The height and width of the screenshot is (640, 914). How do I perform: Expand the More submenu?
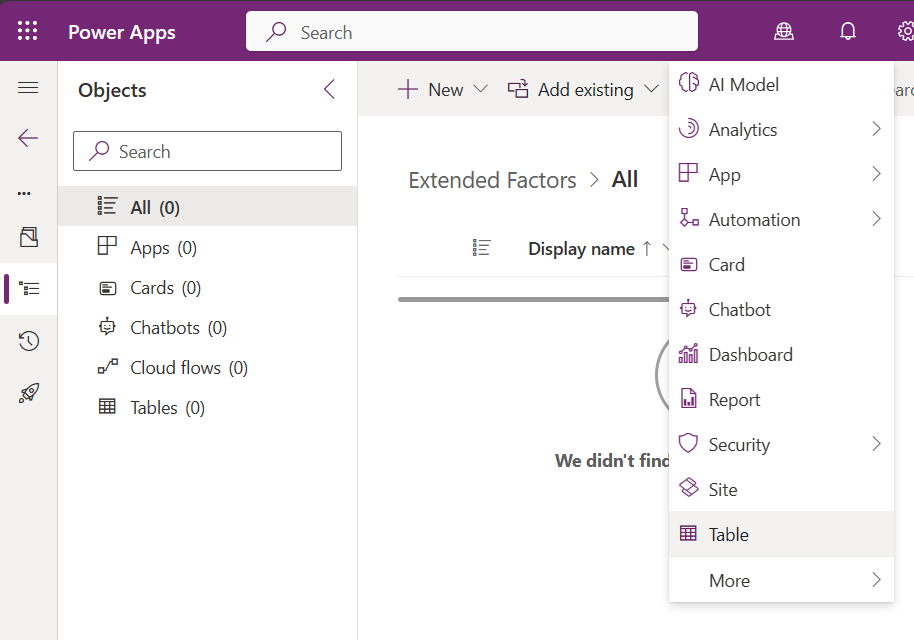click(781, 580)
